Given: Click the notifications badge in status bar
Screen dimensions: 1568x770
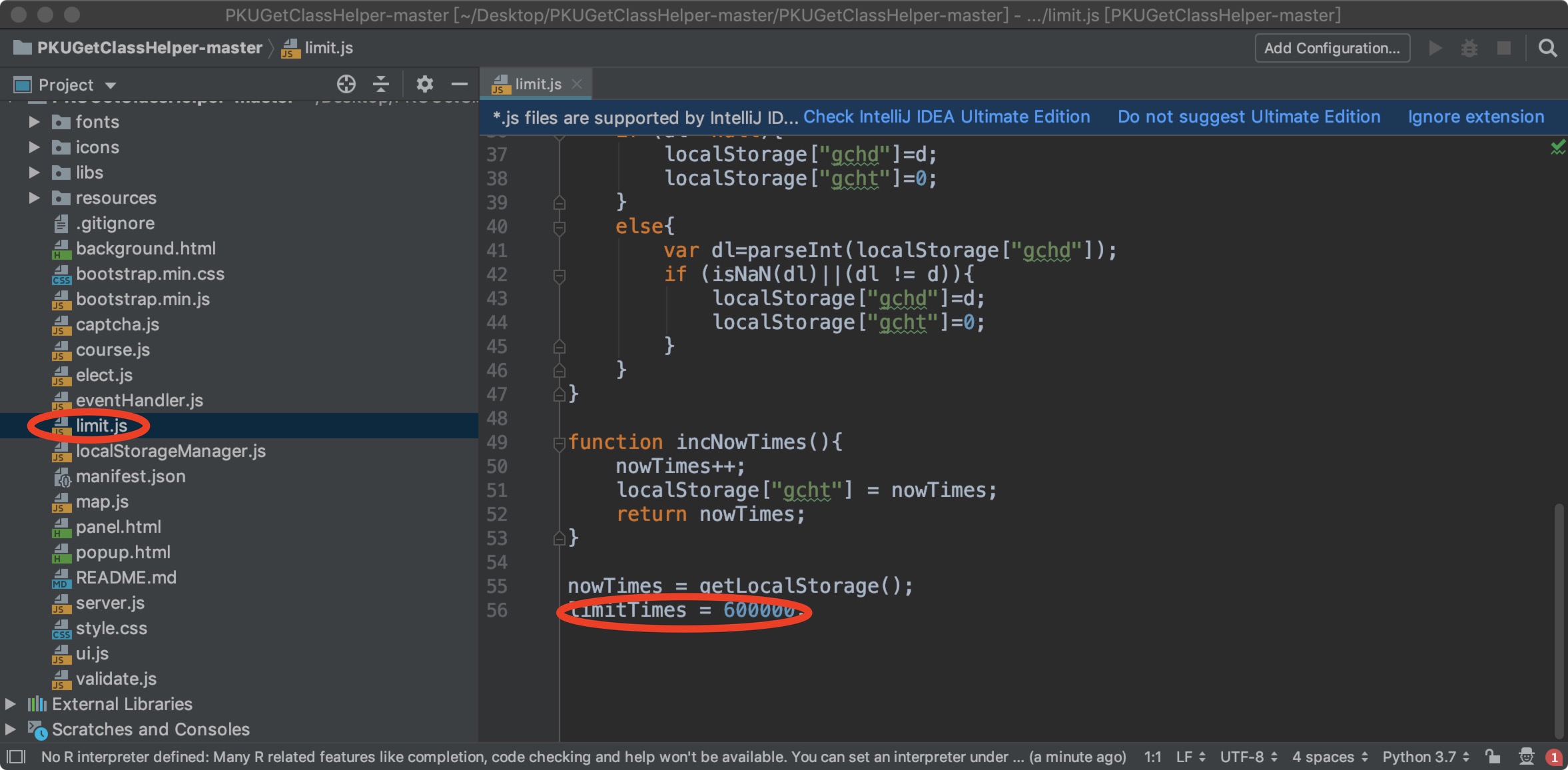Looking at the screenshot, I should 1554,757.
